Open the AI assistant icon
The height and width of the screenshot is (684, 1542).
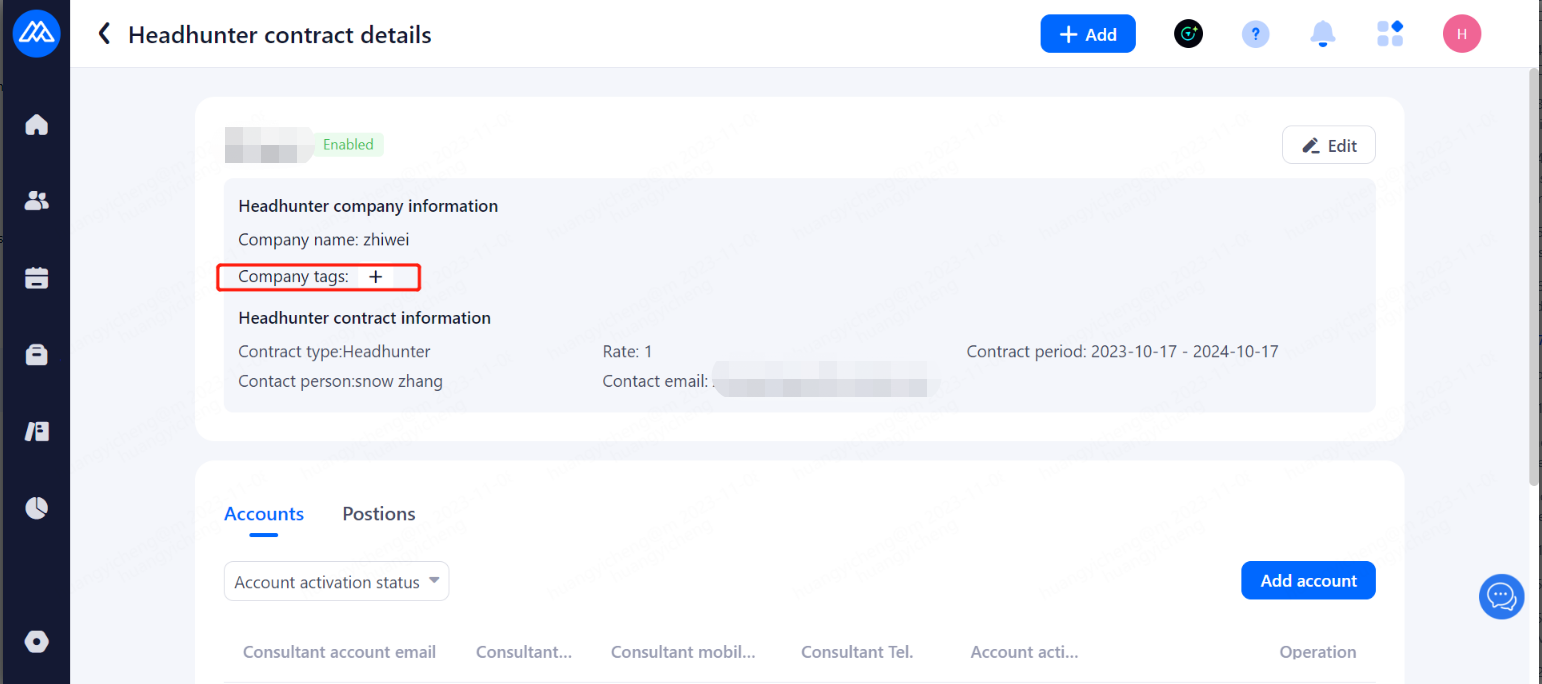tap(1188, 34)
